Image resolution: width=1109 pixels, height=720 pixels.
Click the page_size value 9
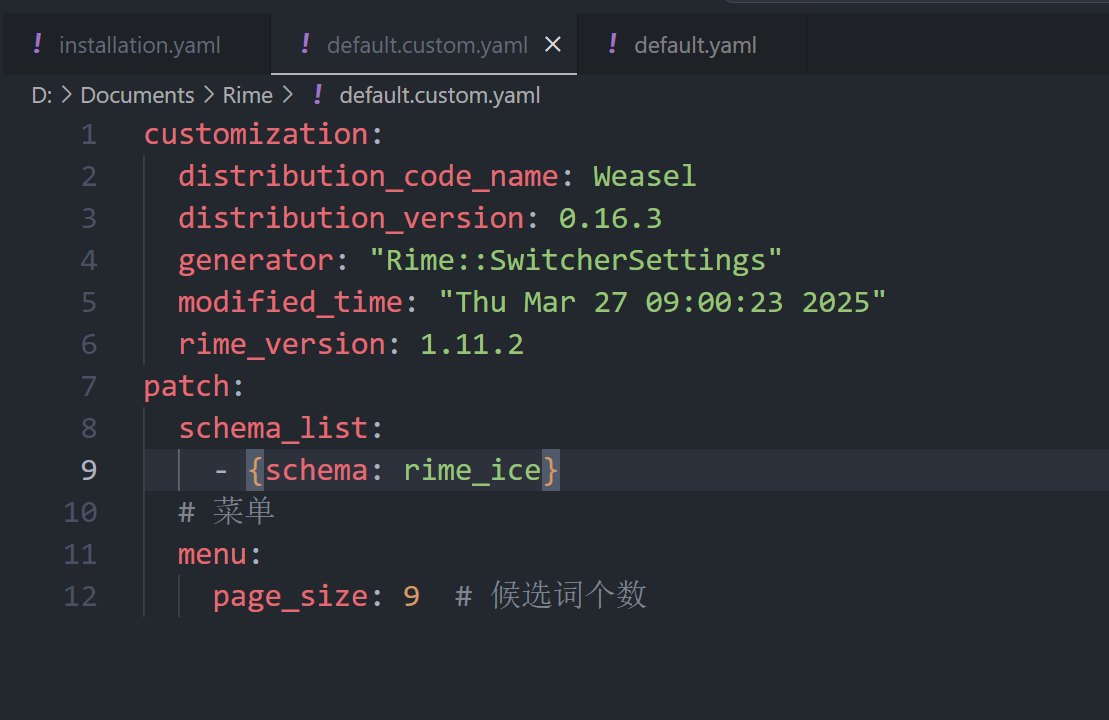coord(412,596)
